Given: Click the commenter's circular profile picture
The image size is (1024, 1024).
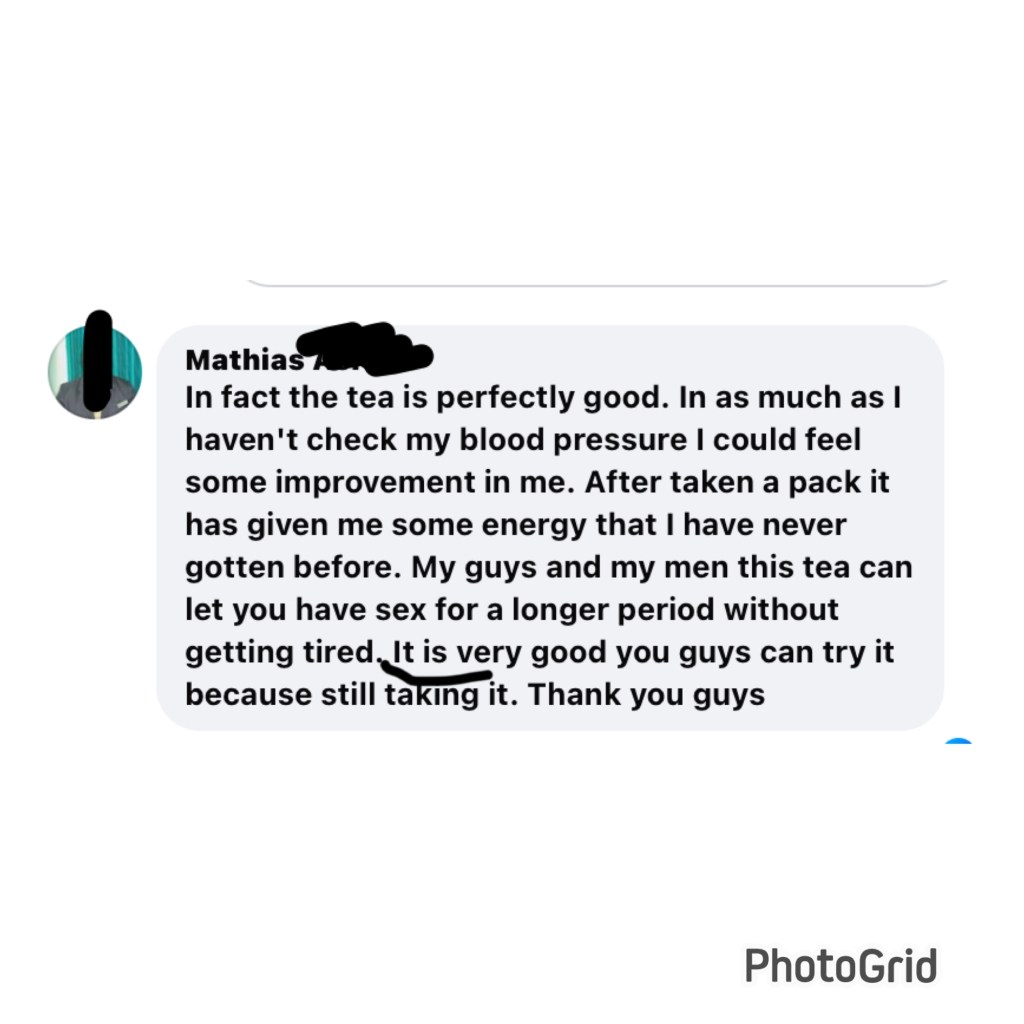Looking at the screenshot, I should coord(95,372).
